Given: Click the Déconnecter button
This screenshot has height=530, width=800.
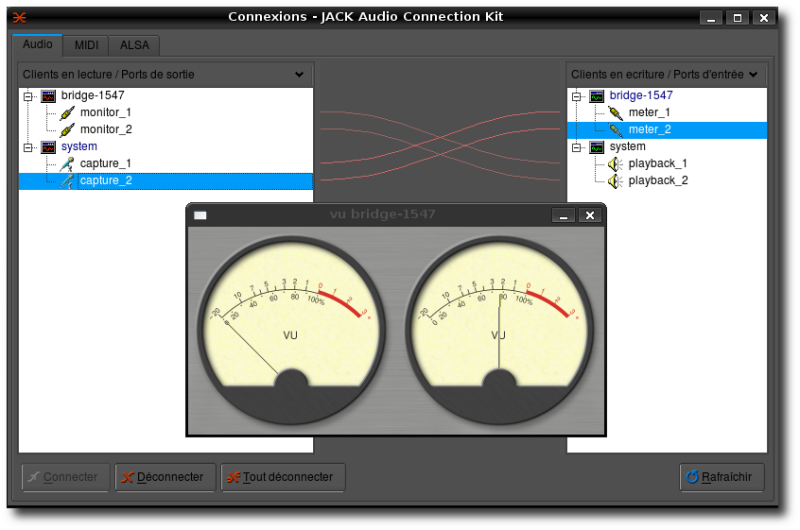Looking at the screenshot, I should point(165,477).
